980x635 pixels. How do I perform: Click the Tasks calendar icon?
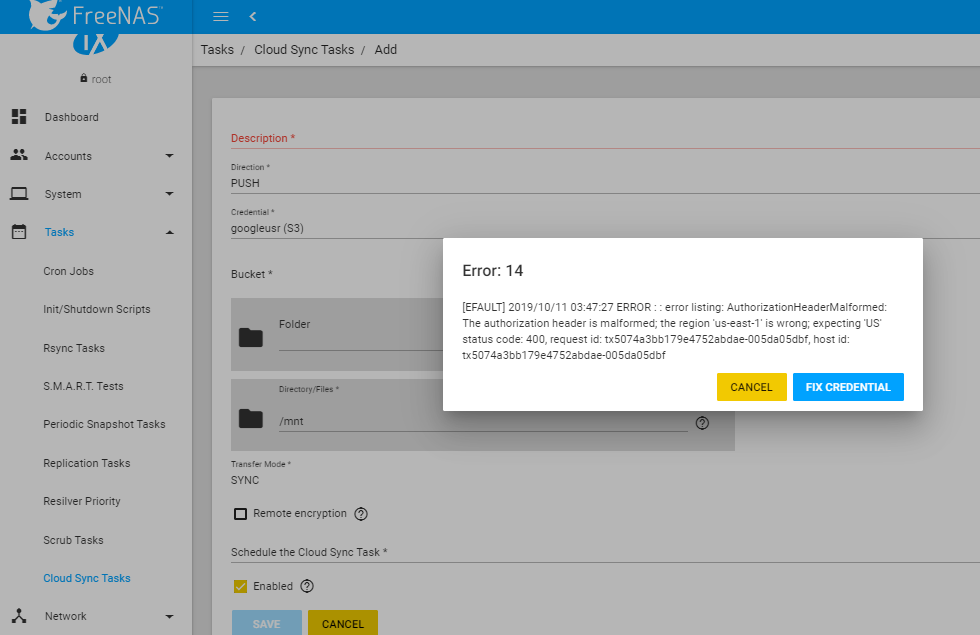[19, 232]
